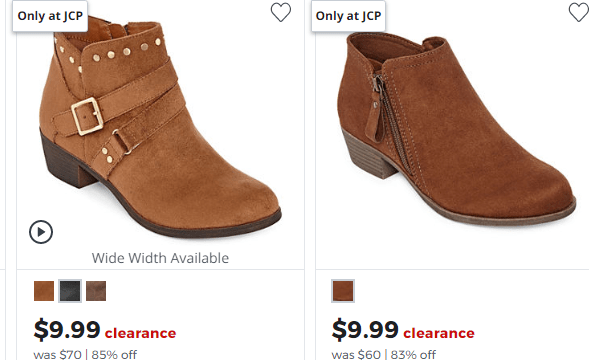The width and height of the screenshot is (589, 360).
Task: Click the clearance label on the buckle boot
Action: (x=140, y=333)
